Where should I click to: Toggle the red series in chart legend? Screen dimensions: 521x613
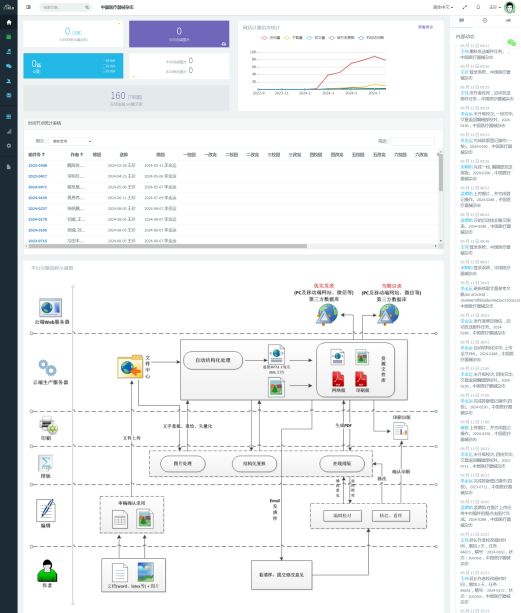click(x=270, y=38)
